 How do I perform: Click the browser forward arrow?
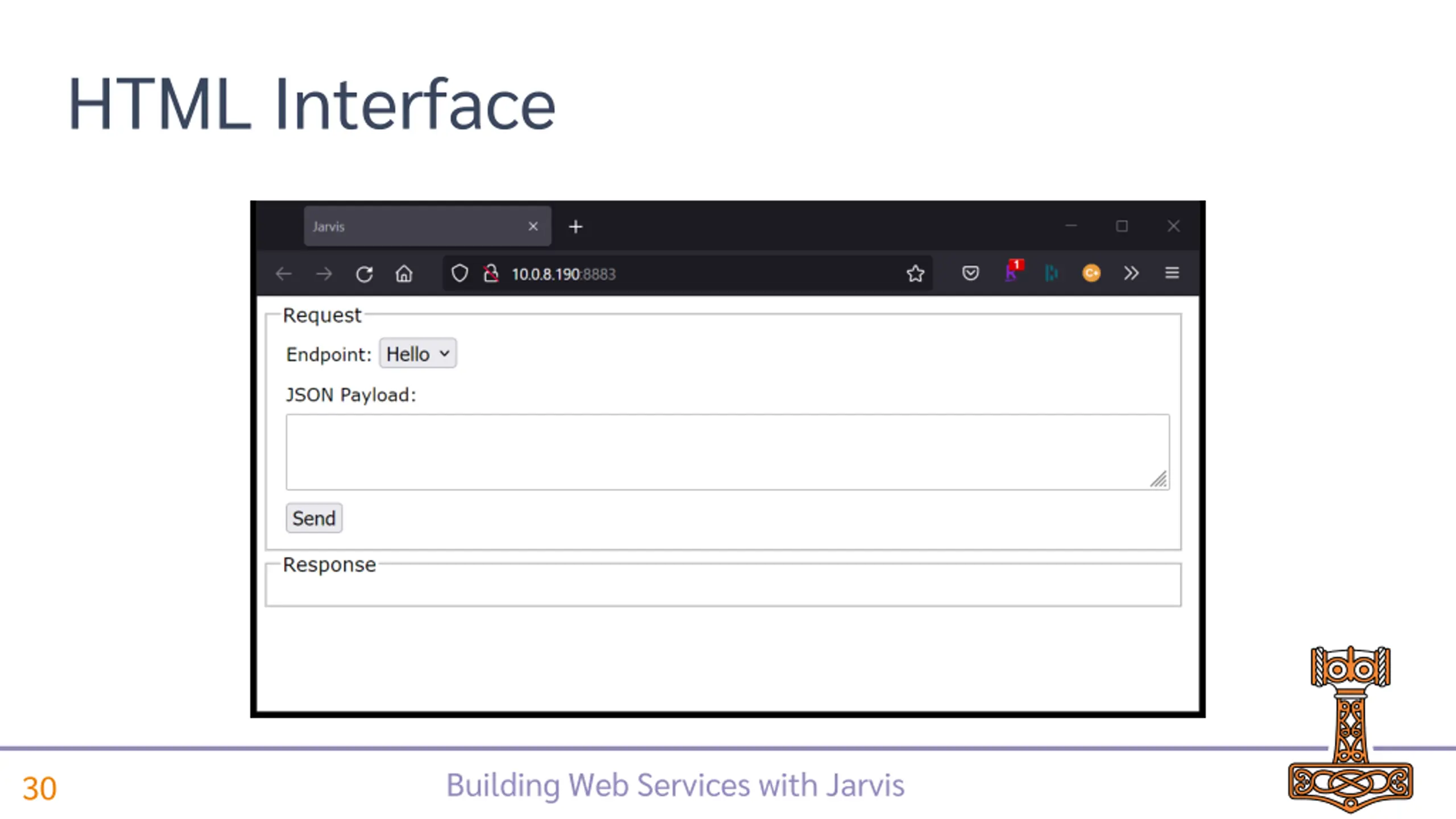pos(324,274)
